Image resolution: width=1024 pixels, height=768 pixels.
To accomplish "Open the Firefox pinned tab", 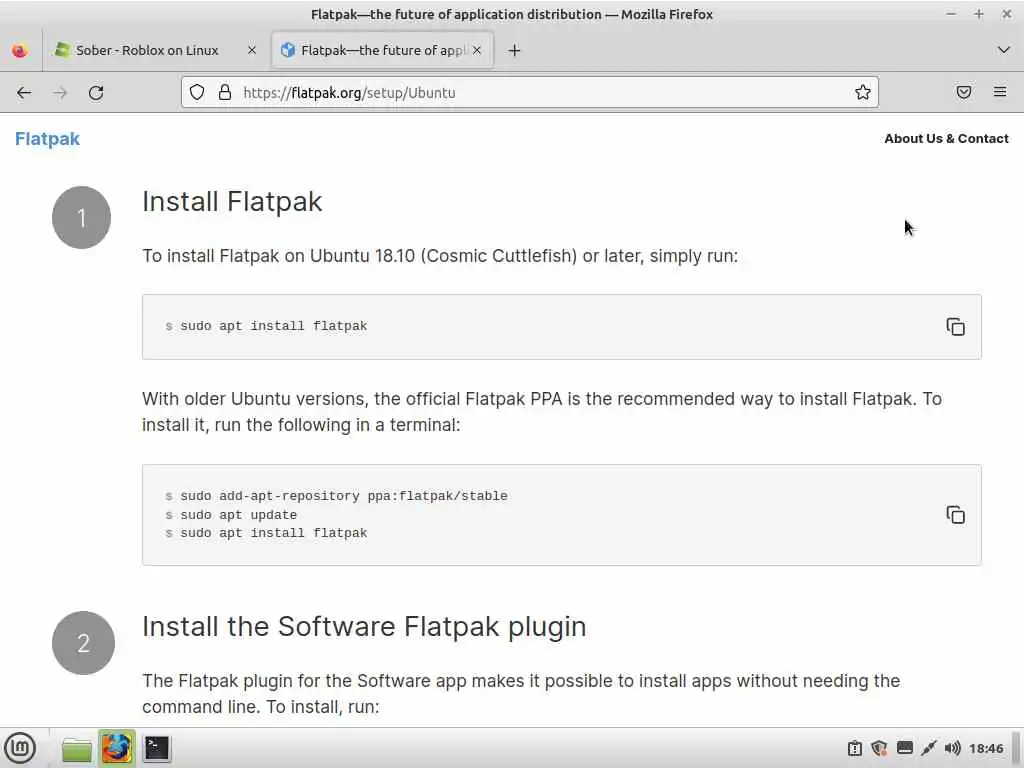I will [20, 50].
